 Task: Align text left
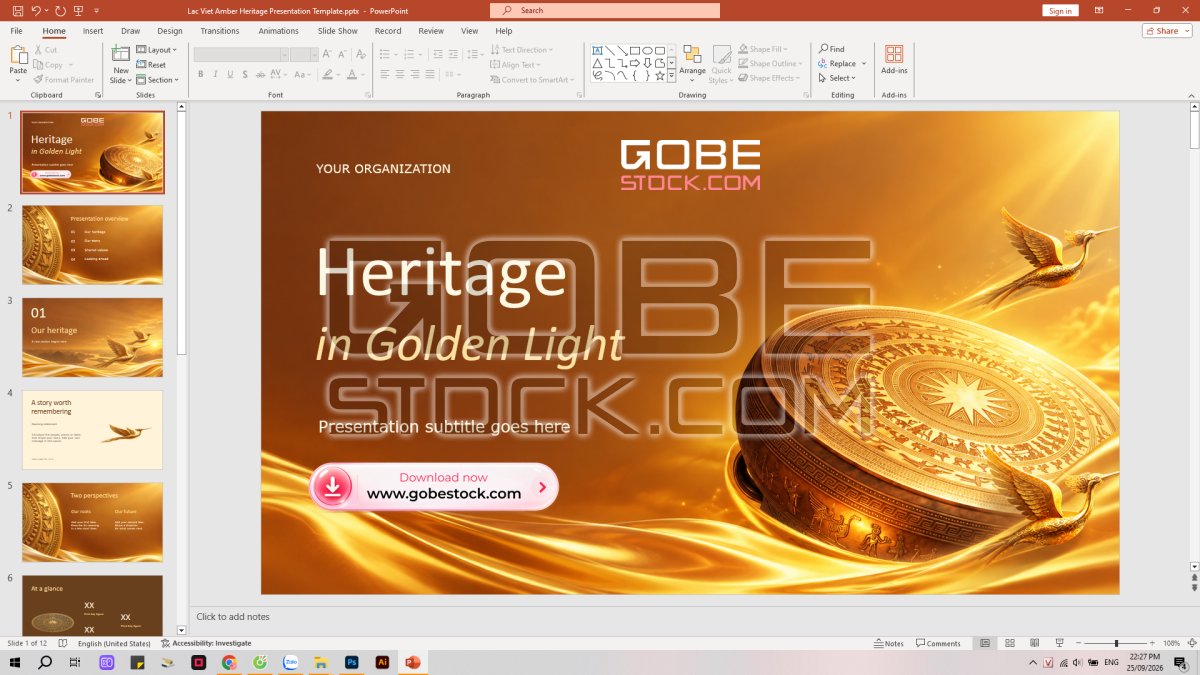coord(385,74)
